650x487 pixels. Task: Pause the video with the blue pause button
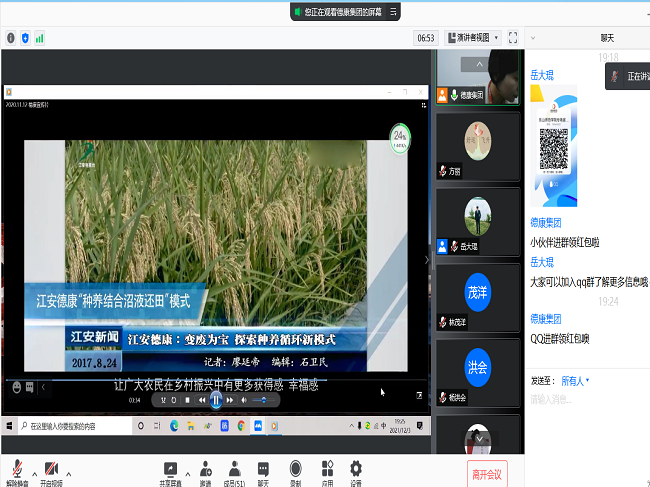click(216, 400)
